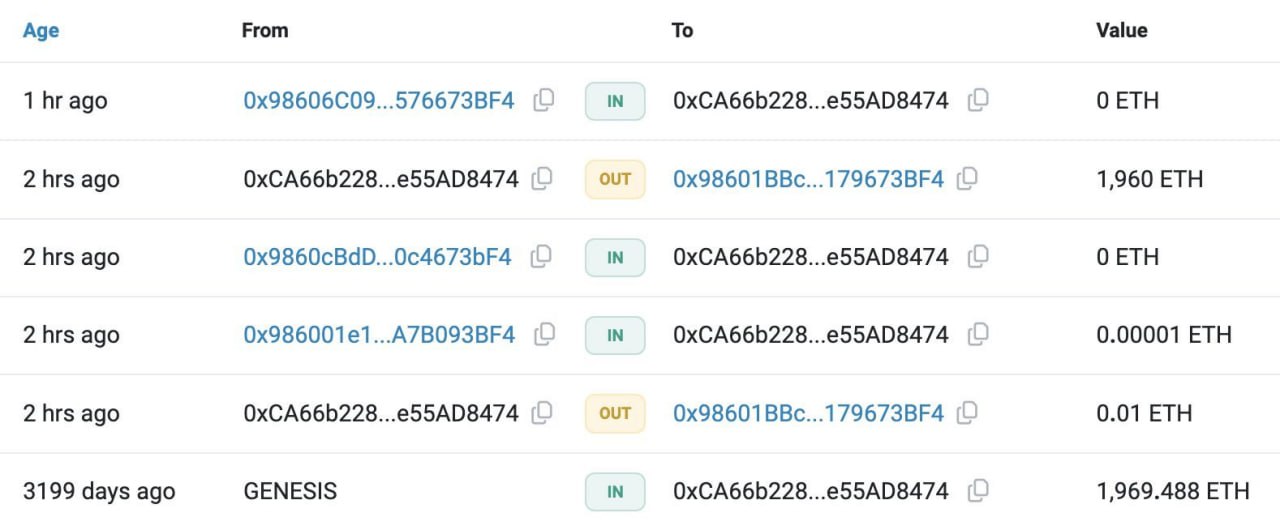Screen dimensions: 1280x530
Task: Click the OUT badge in the 1,960 ETH row
Action: 615,180
